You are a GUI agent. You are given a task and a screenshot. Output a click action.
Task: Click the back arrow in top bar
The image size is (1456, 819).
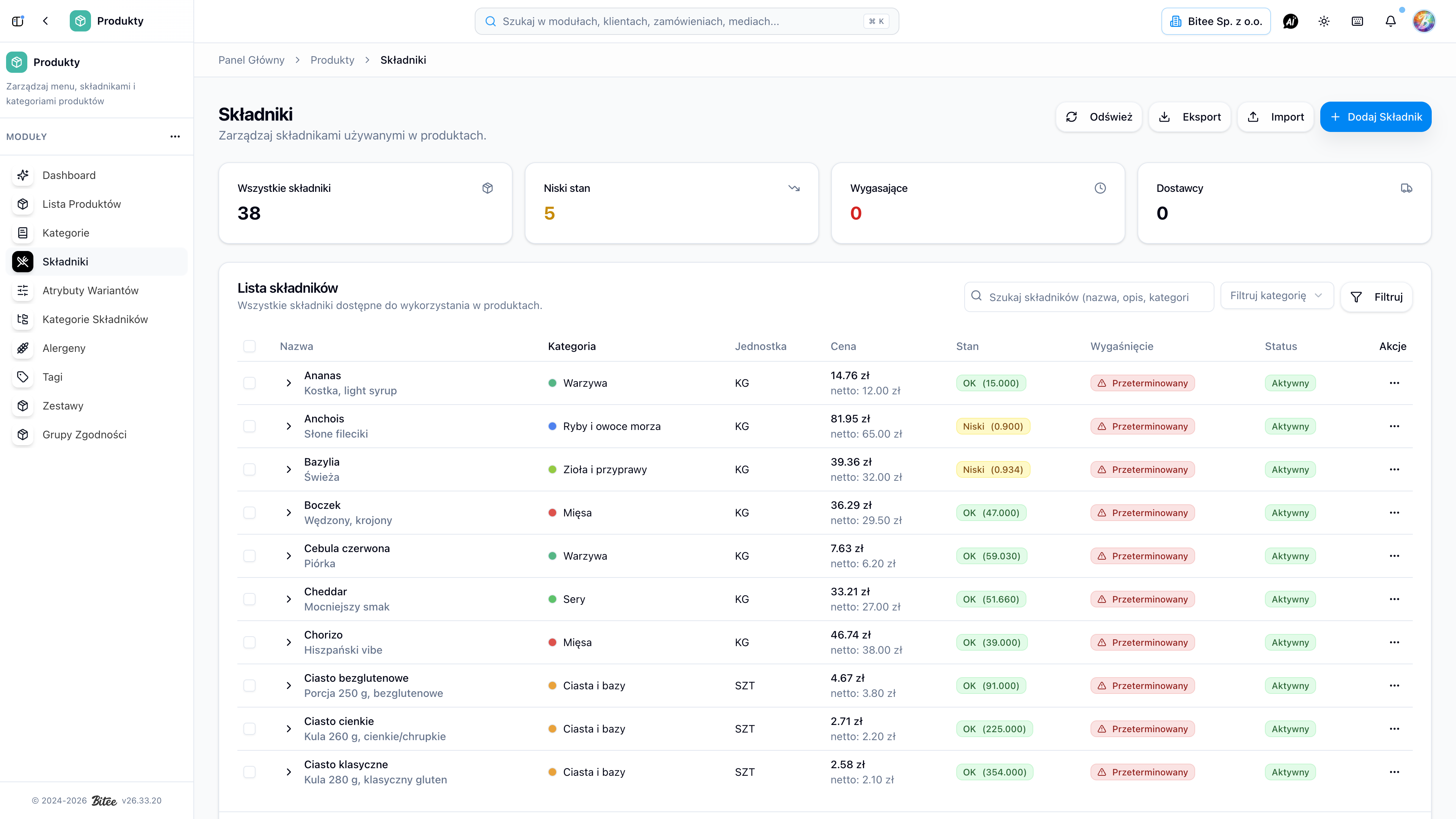[46, 21]
